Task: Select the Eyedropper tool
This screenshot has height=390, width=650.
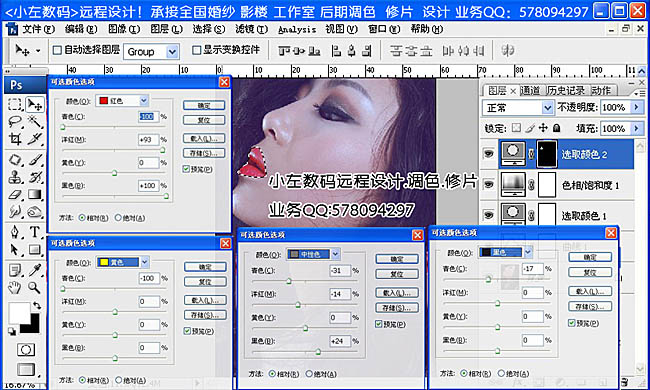Action: [x=35, y=271]
